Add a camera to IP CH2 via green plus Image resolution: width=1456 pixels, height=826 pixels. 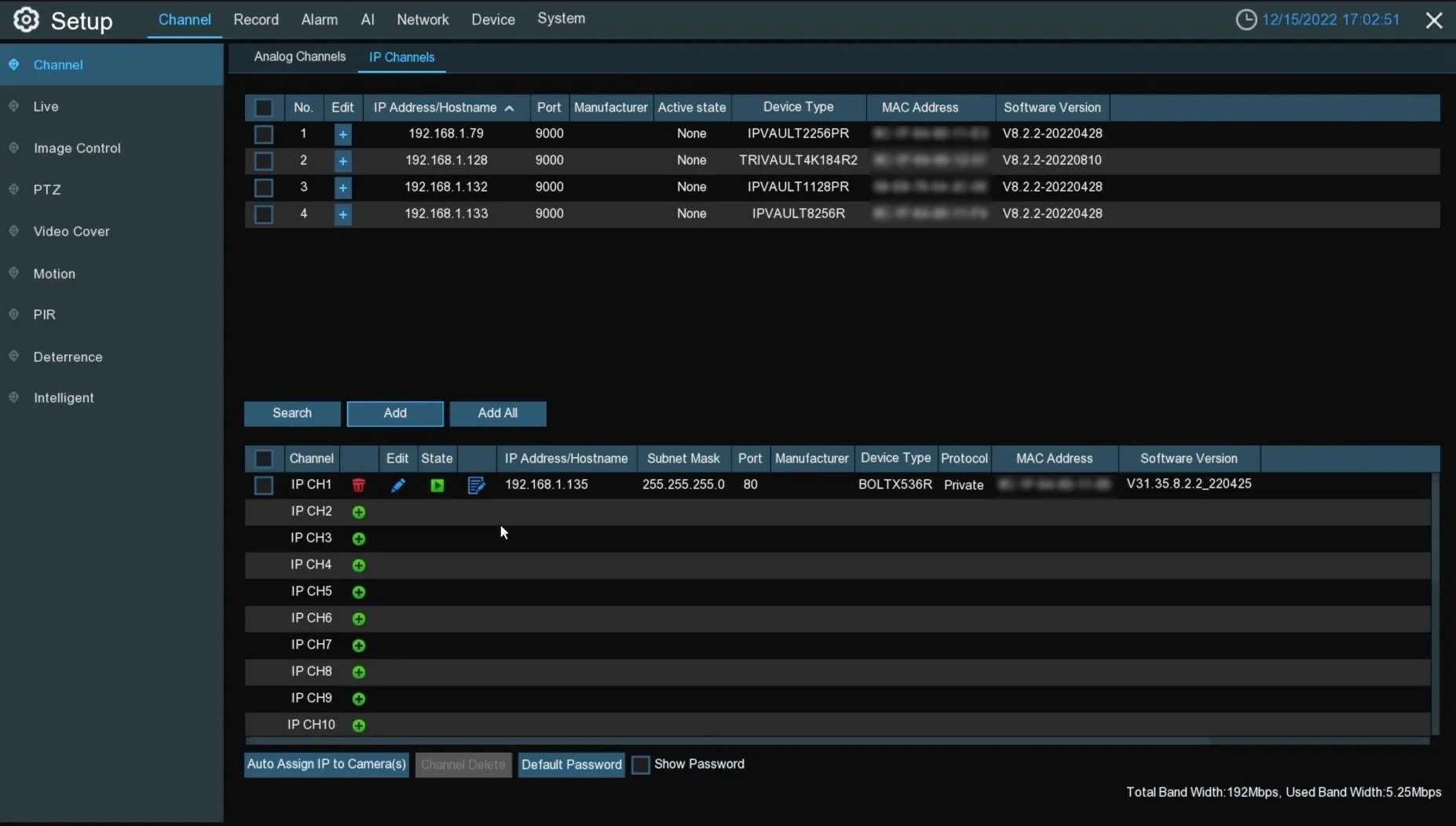click(x=359, y=512)
